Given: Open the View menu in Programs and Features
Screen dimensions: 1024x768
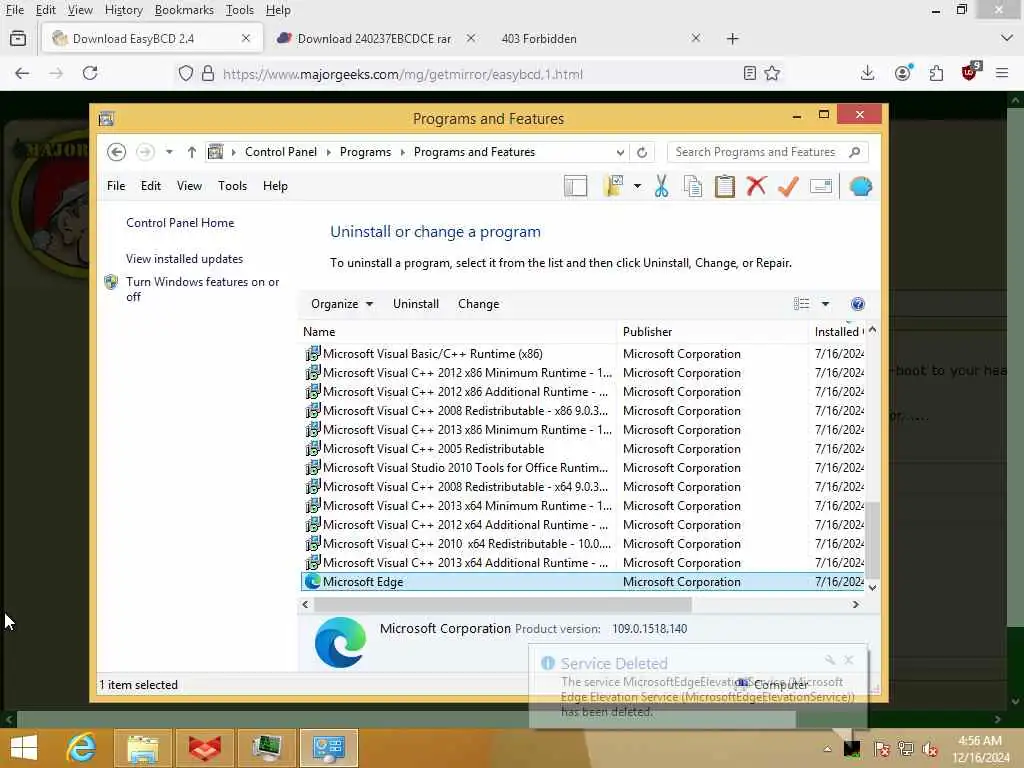Looking at the screenshot, I should point(189,186).
